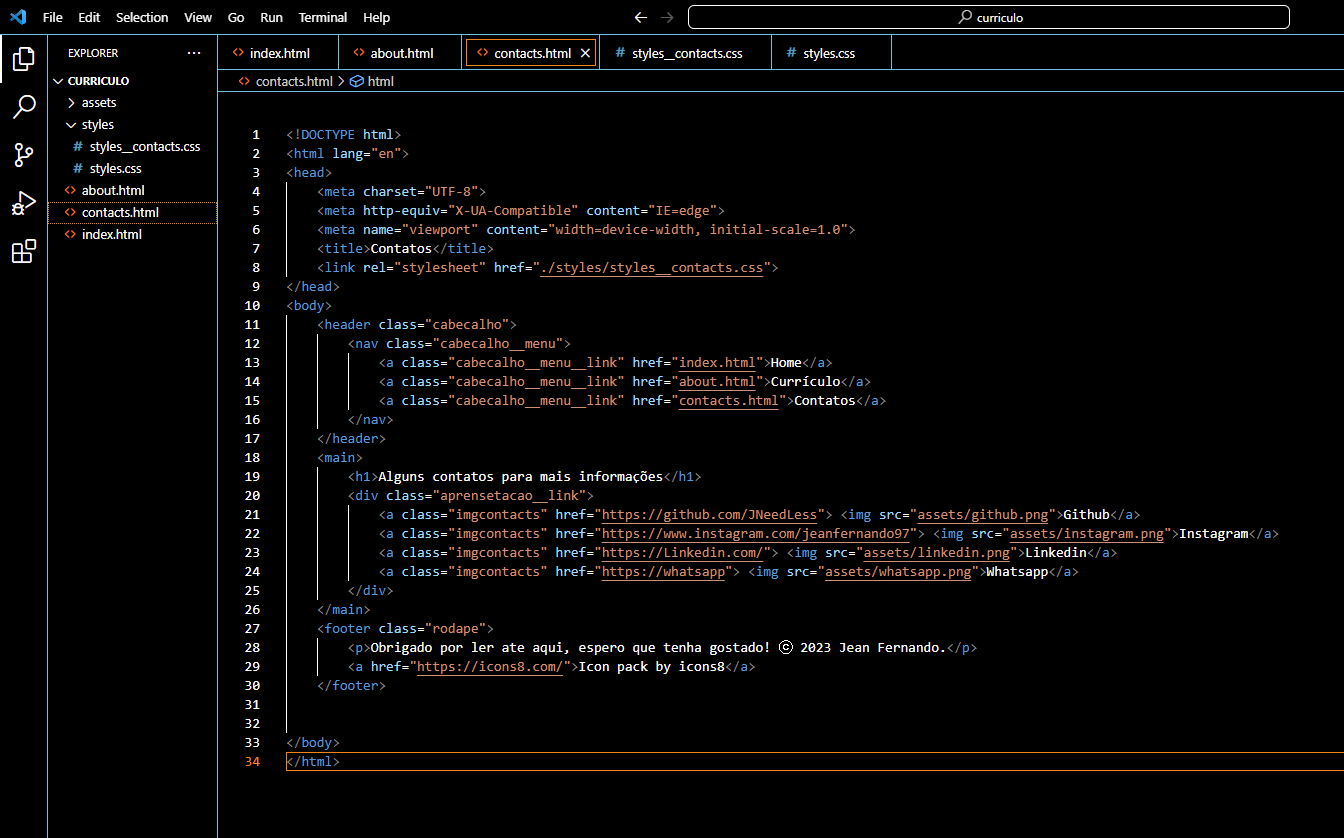This screenshot has width=1344, height=838.
Task: Select contacts.html in the explorer tree
Action: pyautogui.click(x=132, y=212)
